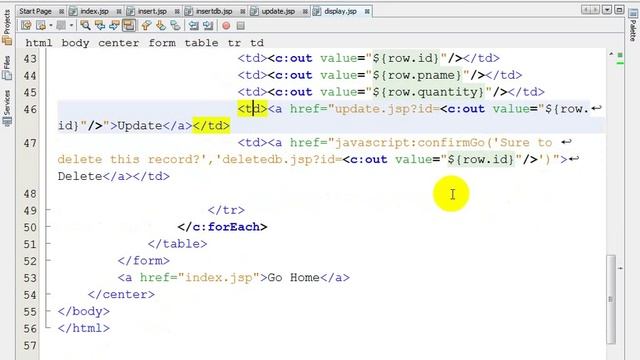Click the Back navigation icon
Screen dimensions: 640x360
coord(41,26)
